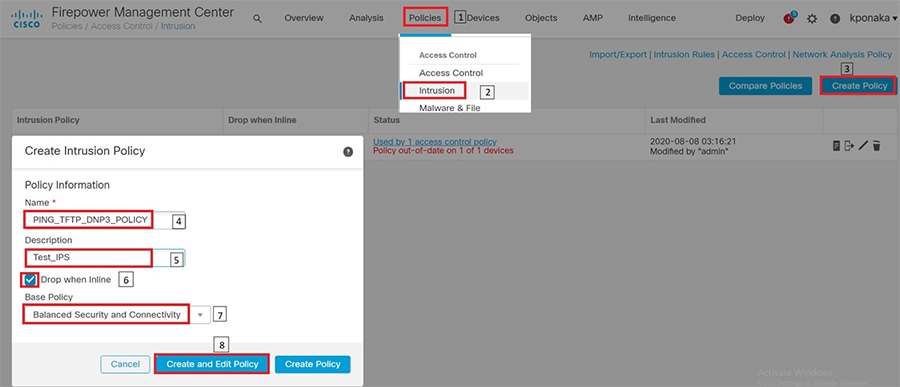The height and width of the screenshot is (387, 900).
Task: Open the search magnifier icon
Action: (x=258, y=18)
